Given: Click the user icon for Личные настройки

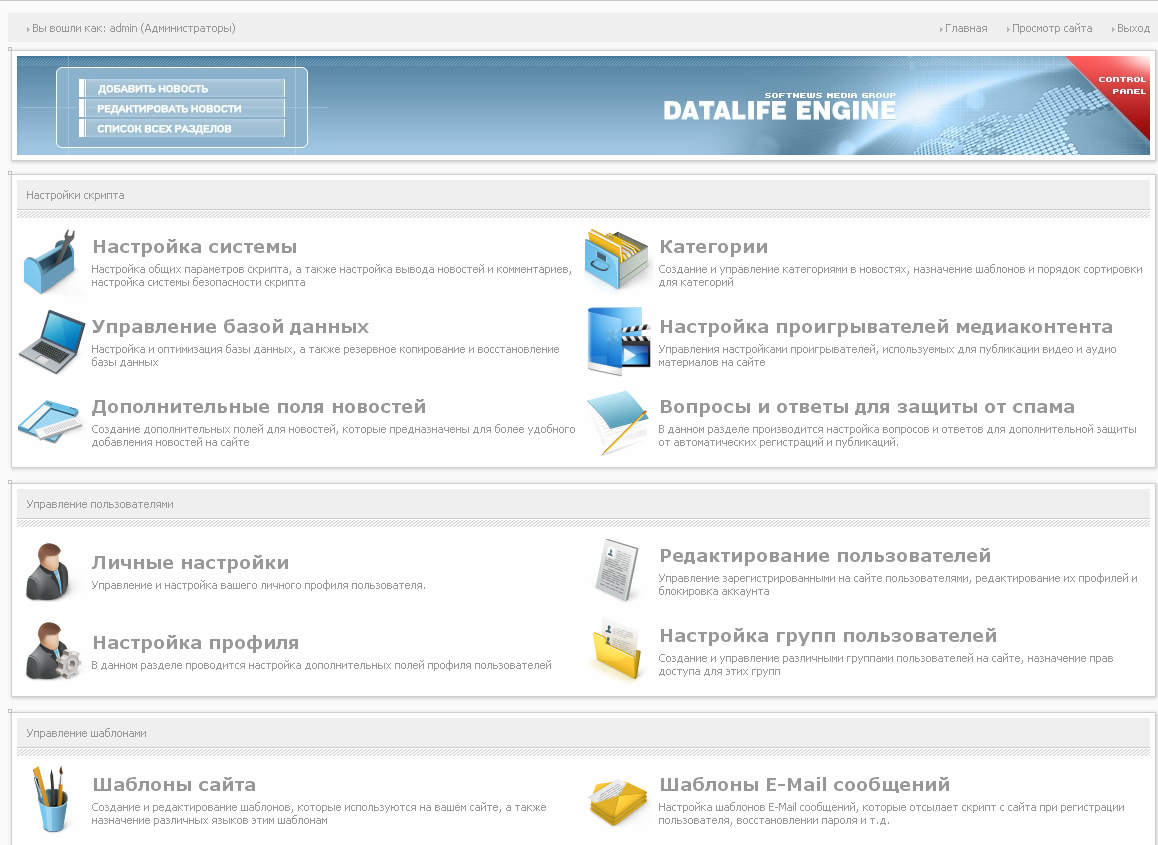Looking at the screenshot, I should click(x=48, y=572).
